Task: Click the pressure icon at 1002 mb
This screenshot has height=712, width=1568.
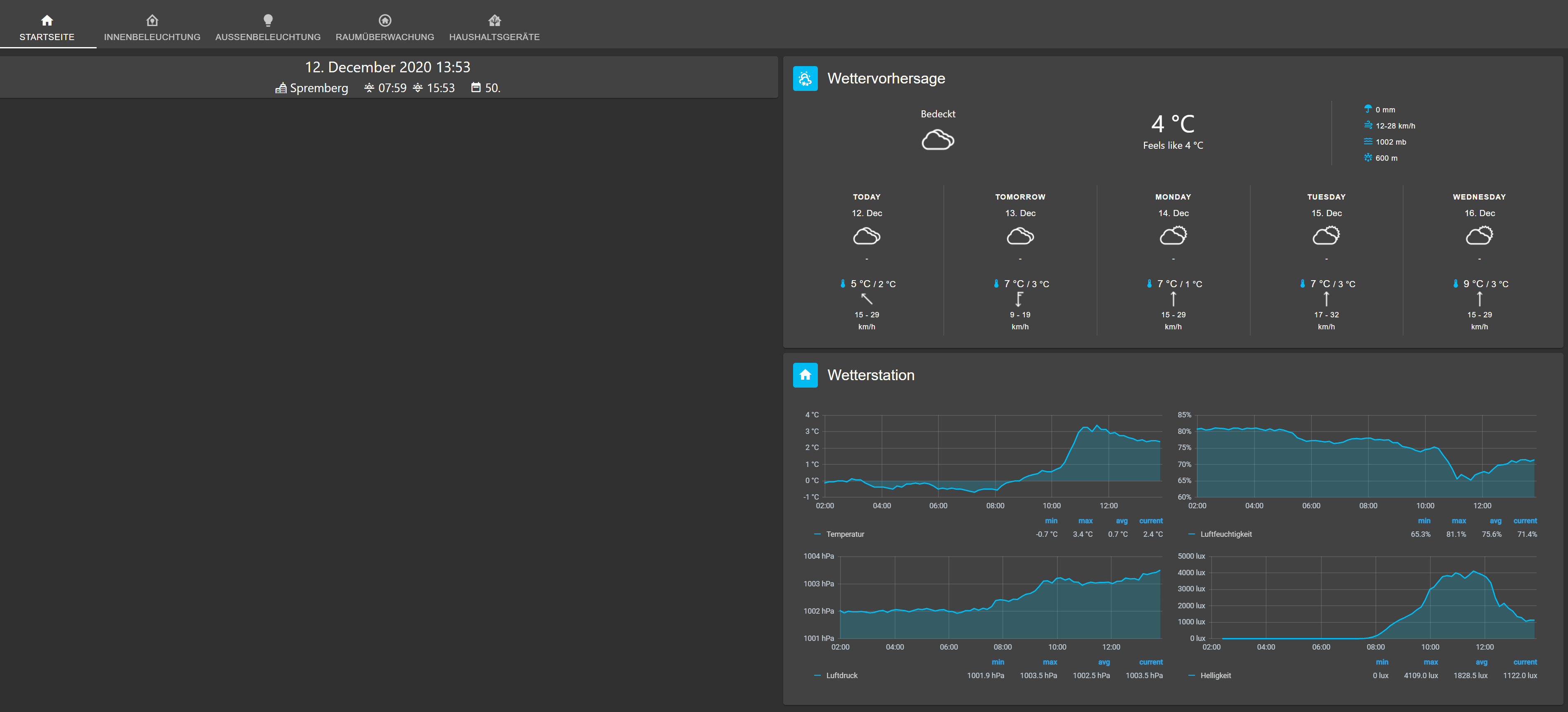Action: (x=1368, y=141)
